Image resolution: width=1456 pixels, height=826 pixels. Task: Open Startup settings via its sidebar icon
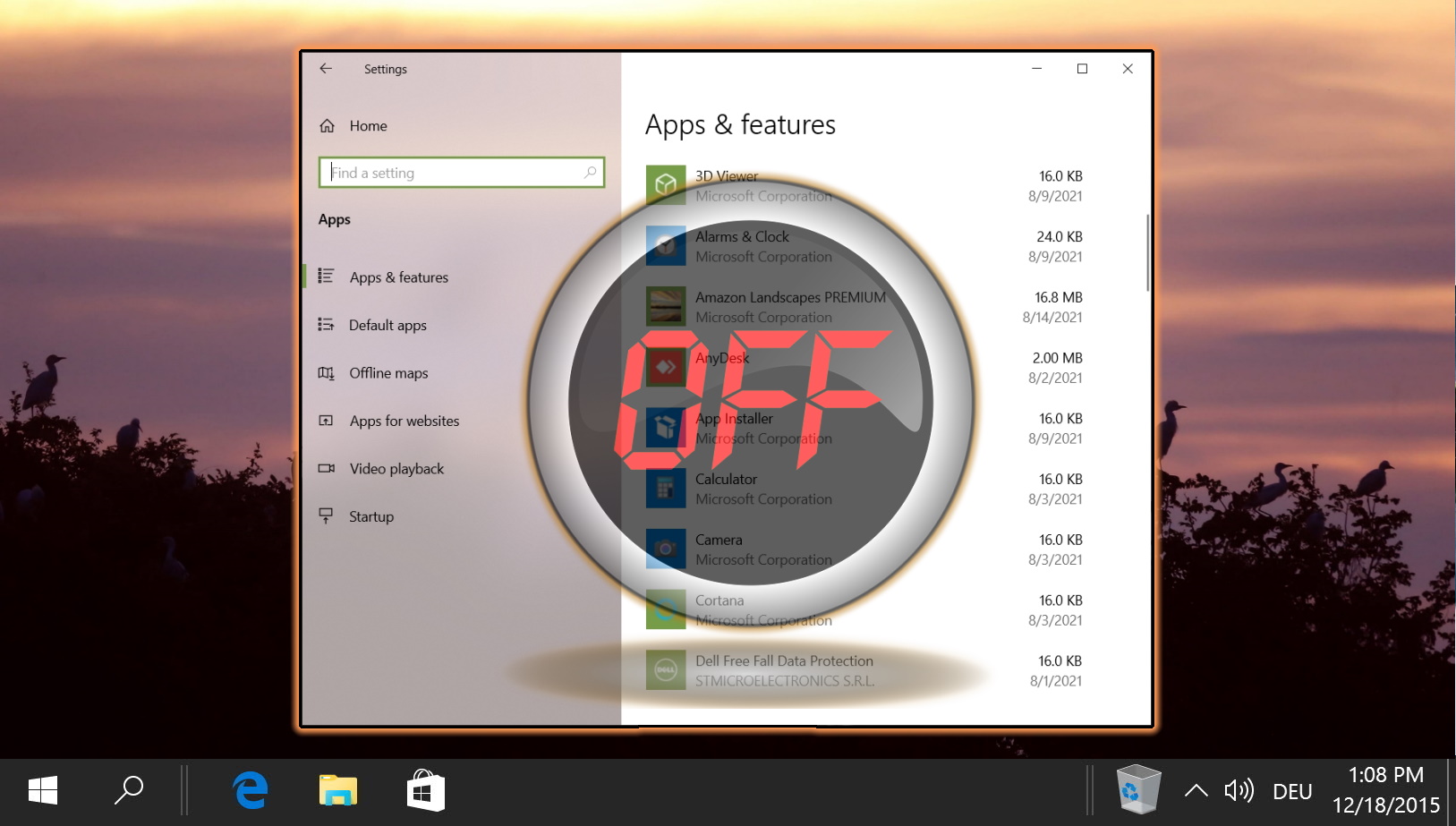pyautogui.click(x=327, y=516)
